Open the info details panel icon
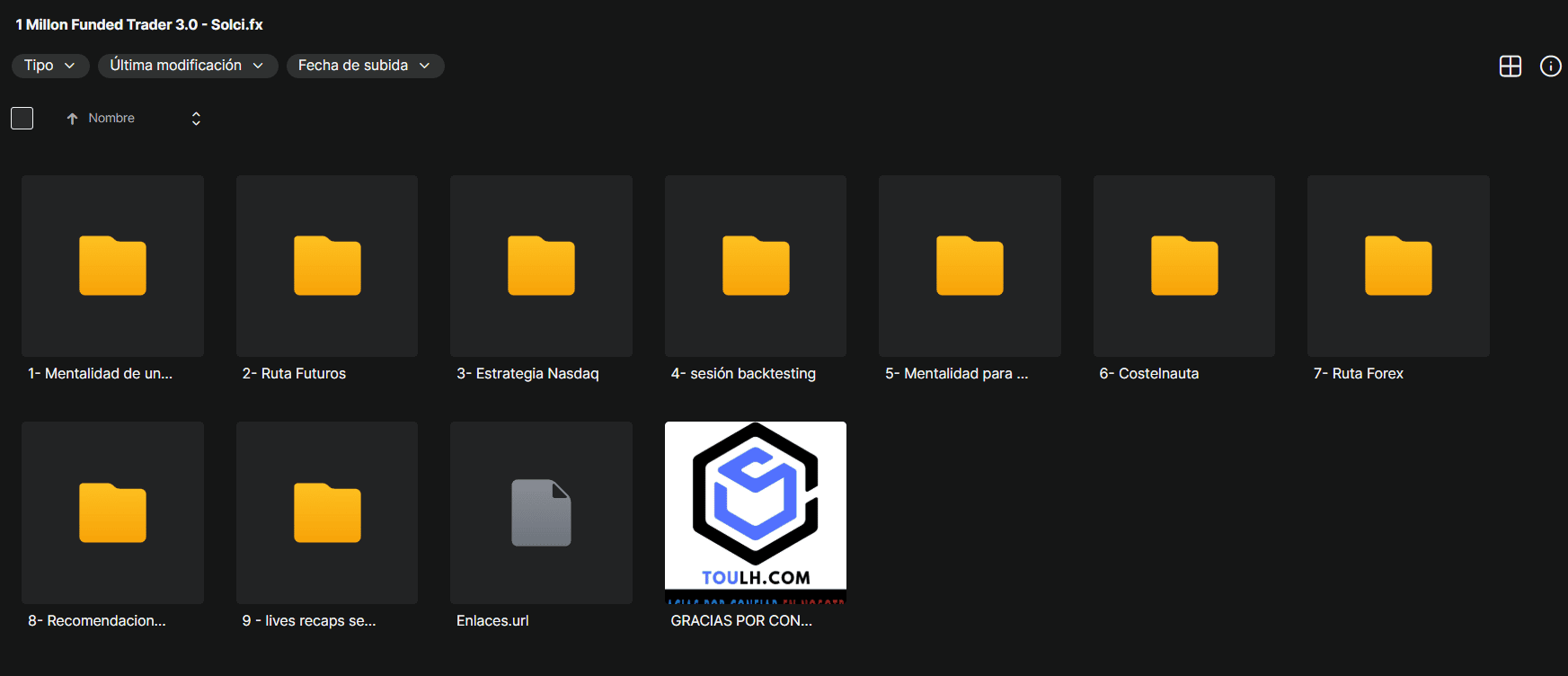The image size is (1568, 676). (x=1550, y=66)
